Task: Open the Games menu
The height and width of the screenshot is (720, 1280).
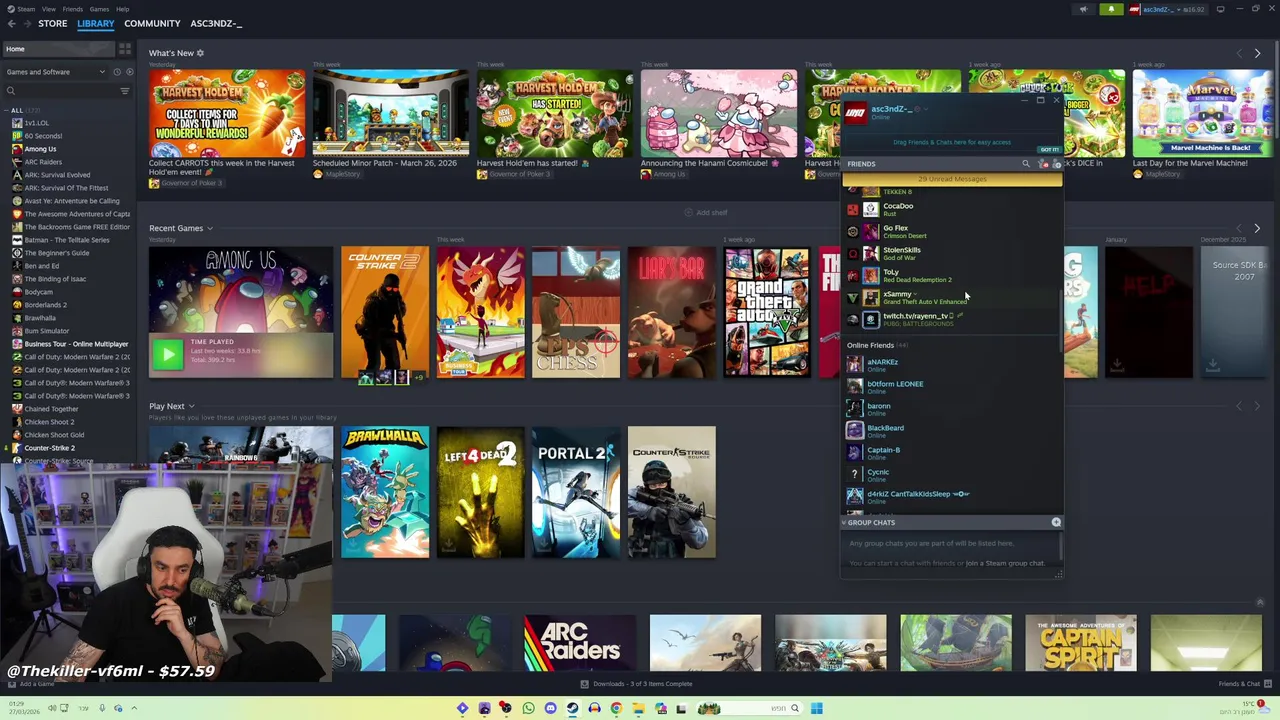Action: (x=99, y=9)
